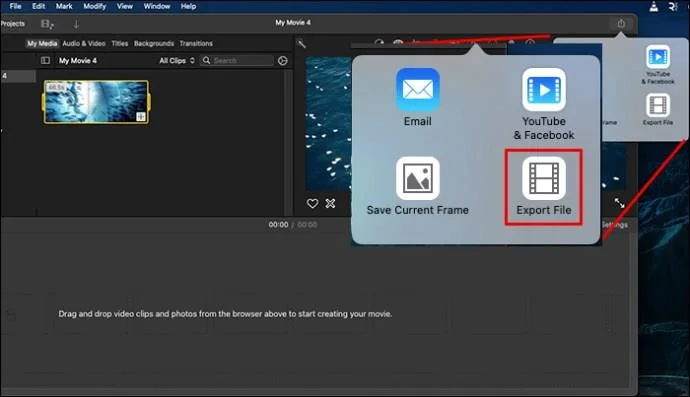Switch to the Transitions tab

tap(196, 43)
